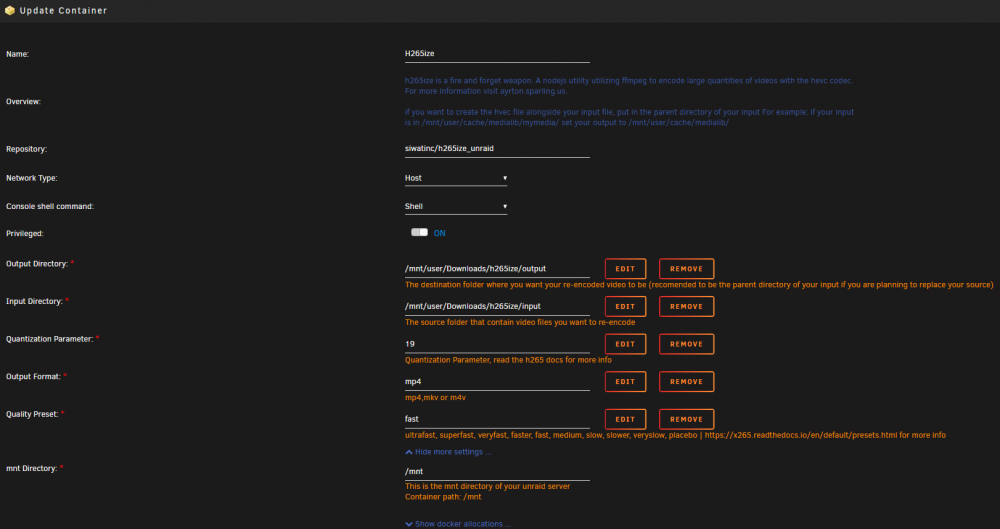This screenshot has height=529, width=1000.
Task: Remove the Quality Preset setting
Action: click(x=686, y=419)
